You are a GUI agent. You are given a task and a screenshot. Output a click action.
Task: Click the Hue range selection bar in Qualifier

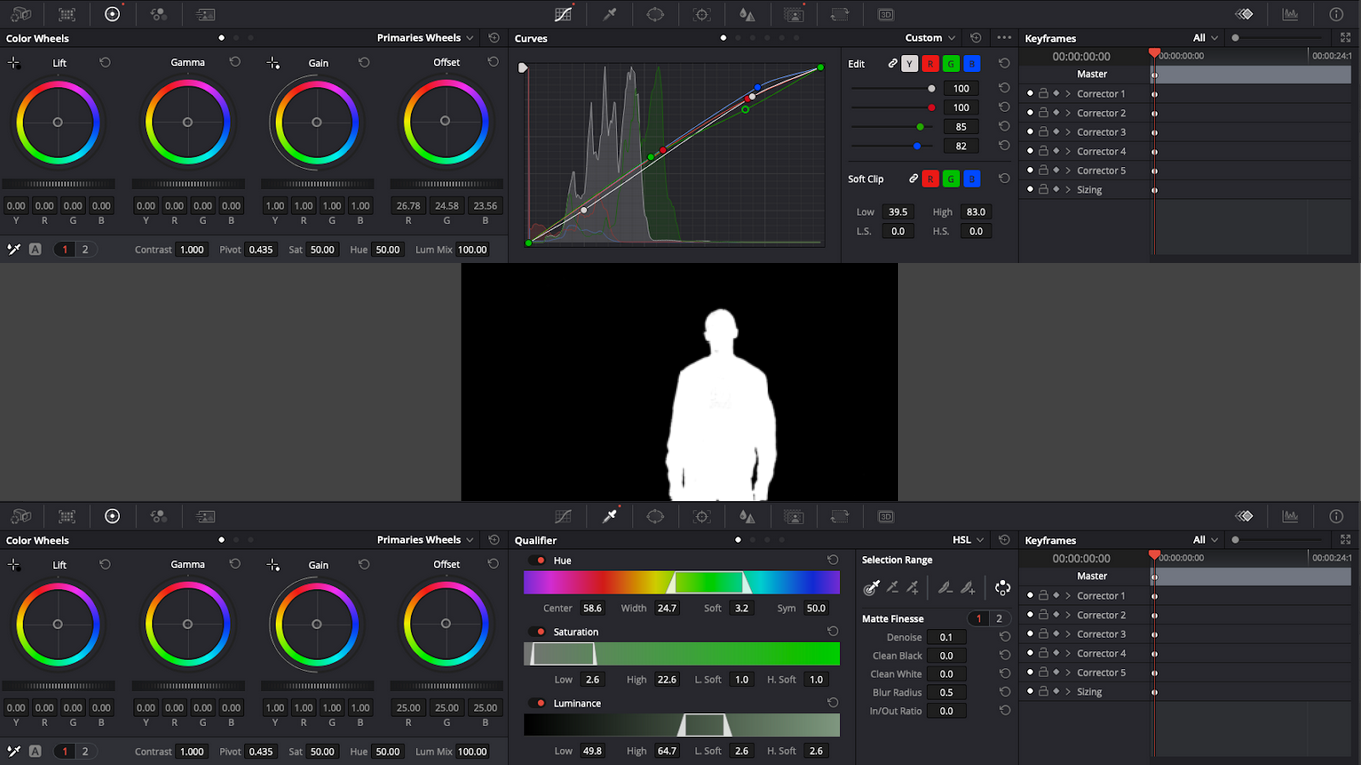[x=682, y=582]
